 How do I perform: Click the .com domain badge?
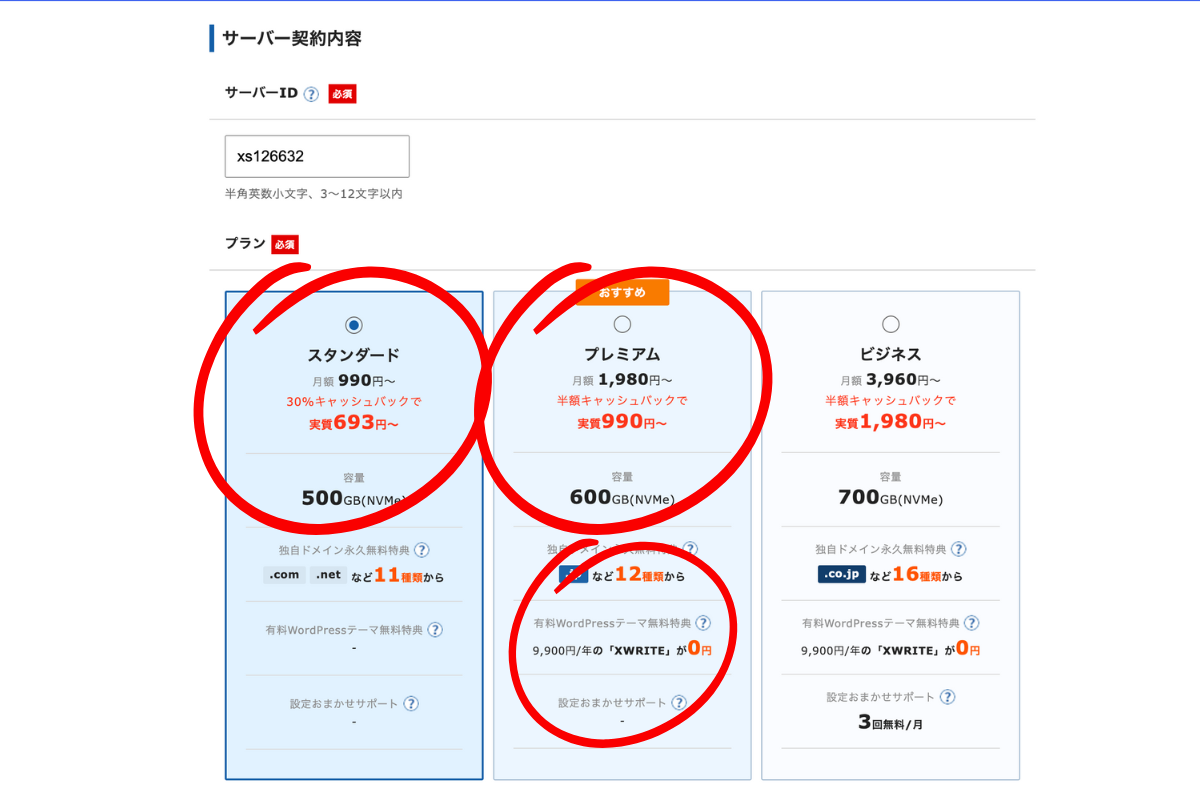[x=284, y=575]
